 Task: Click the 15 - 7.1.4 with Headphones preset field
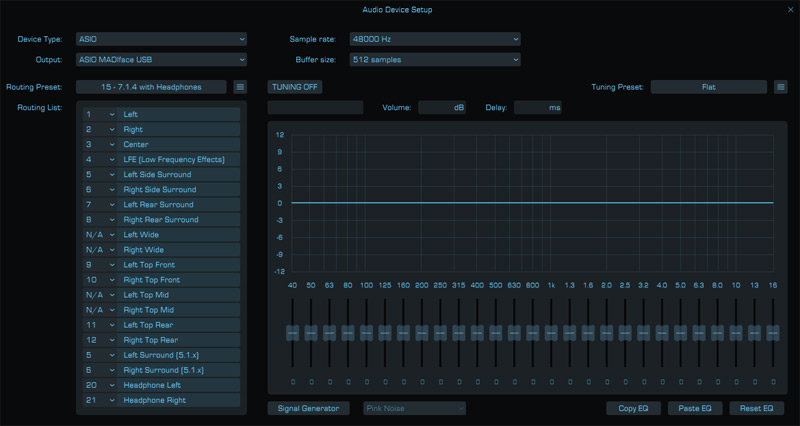click(150, 87)
